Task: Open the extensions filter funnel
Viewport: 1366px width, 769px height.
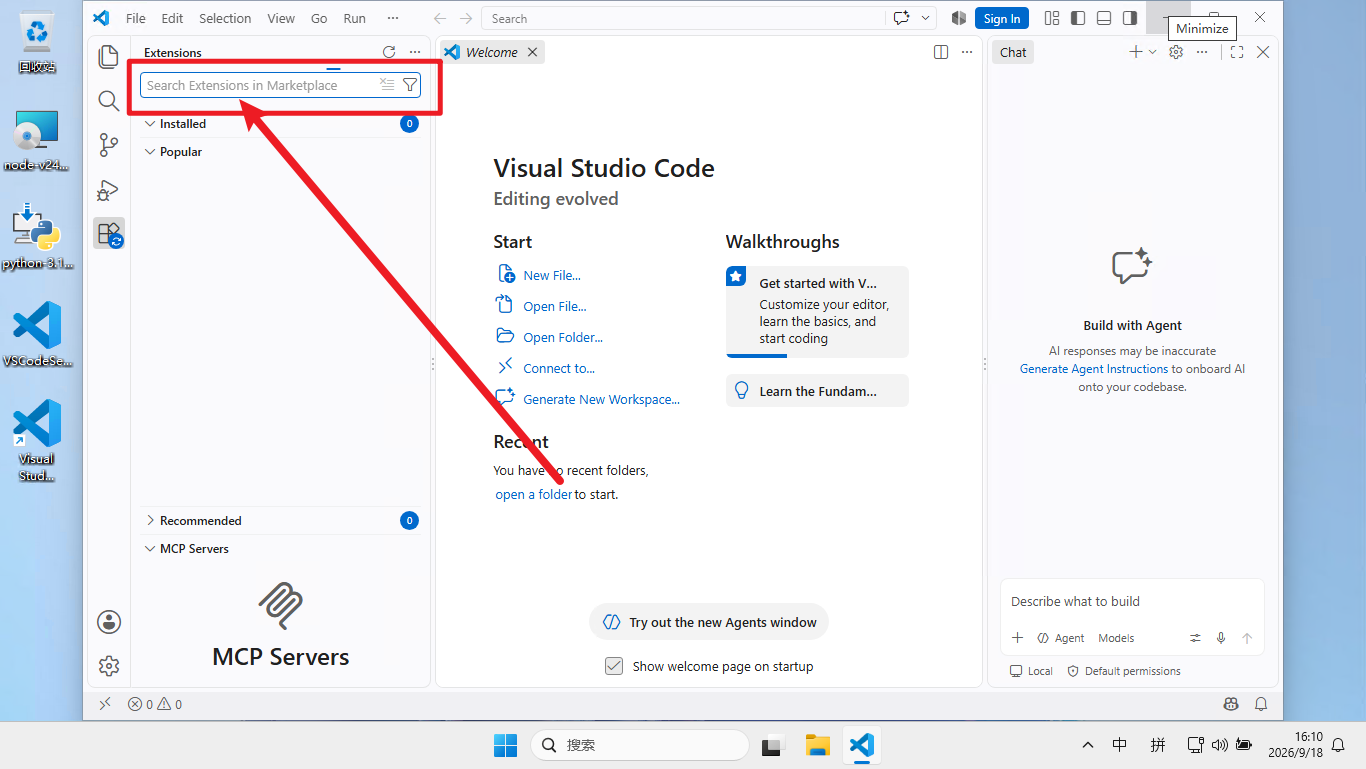Action: (x=410, y=85)
